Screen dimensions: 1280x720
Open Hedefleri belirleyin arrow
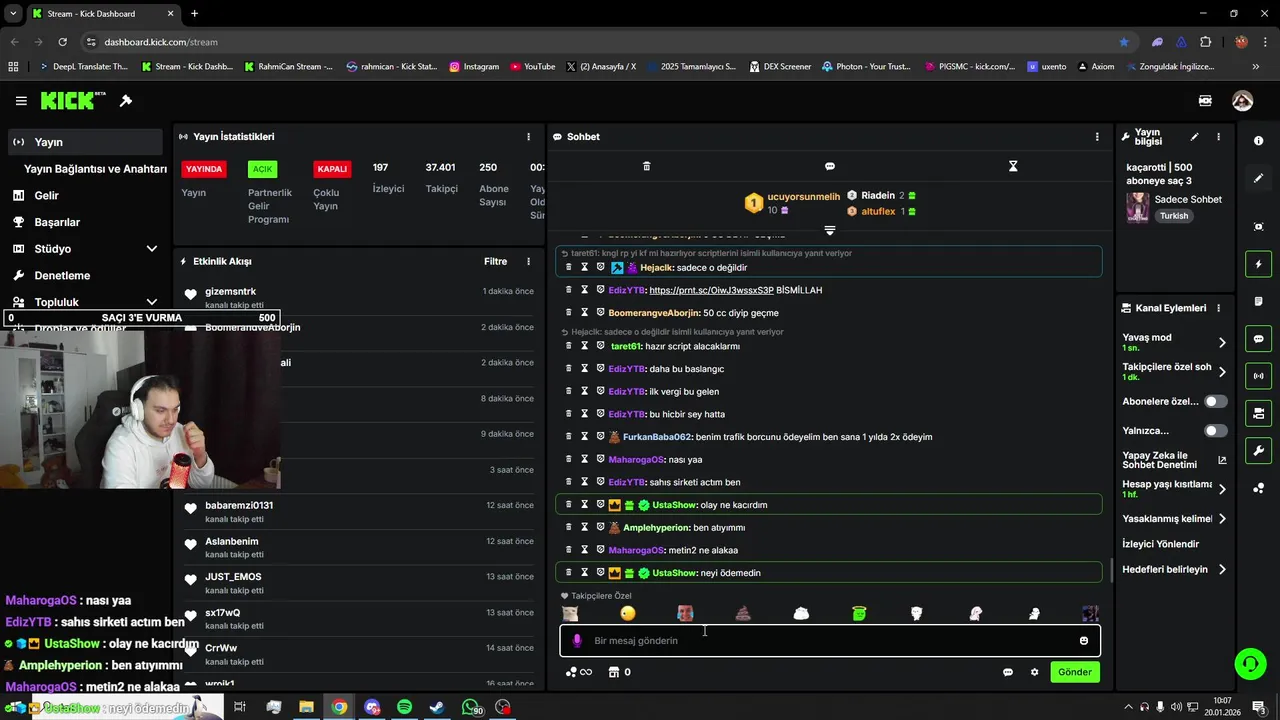[x=1222, y=570]
